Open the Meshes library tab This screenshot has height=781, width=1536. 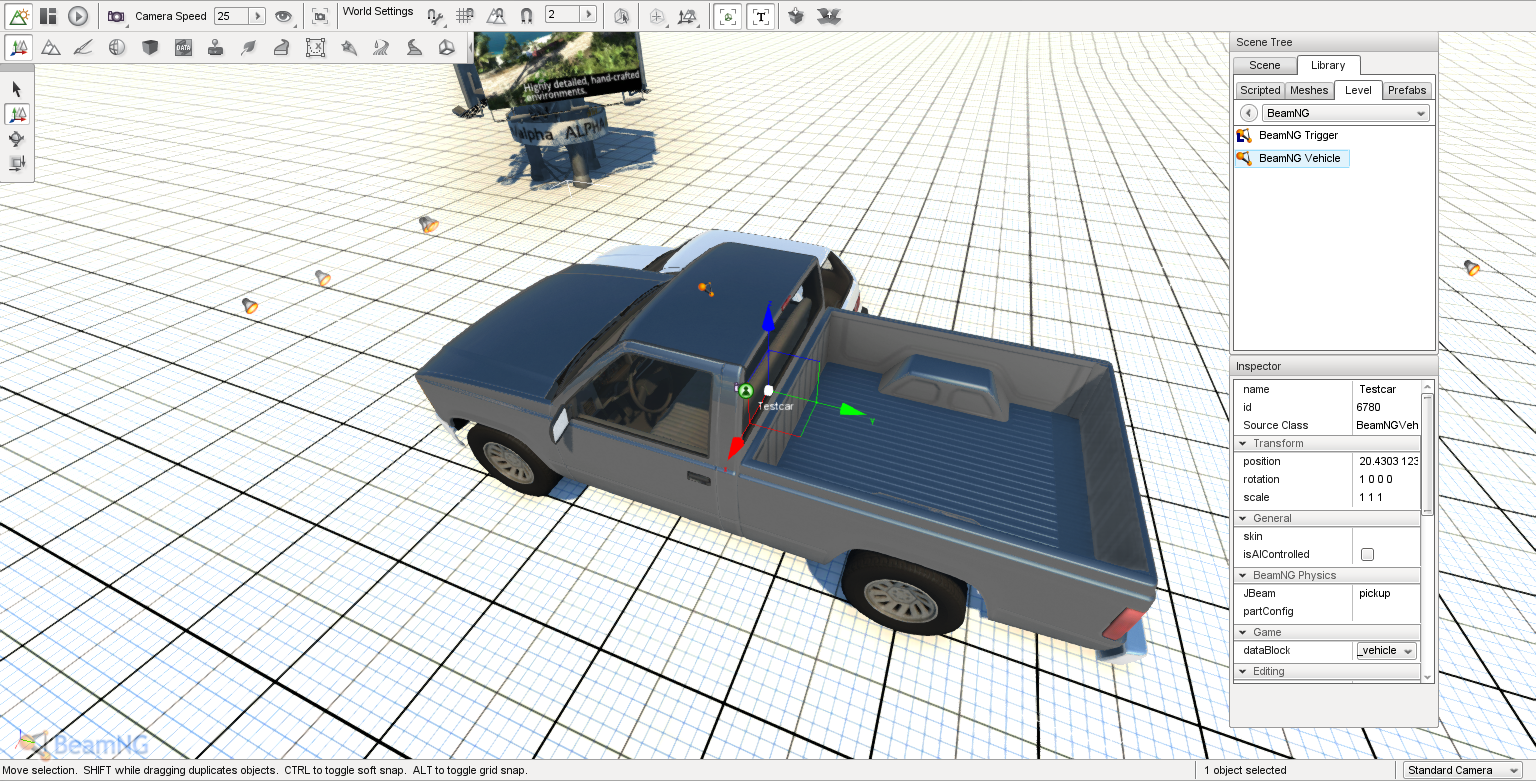1309,90
